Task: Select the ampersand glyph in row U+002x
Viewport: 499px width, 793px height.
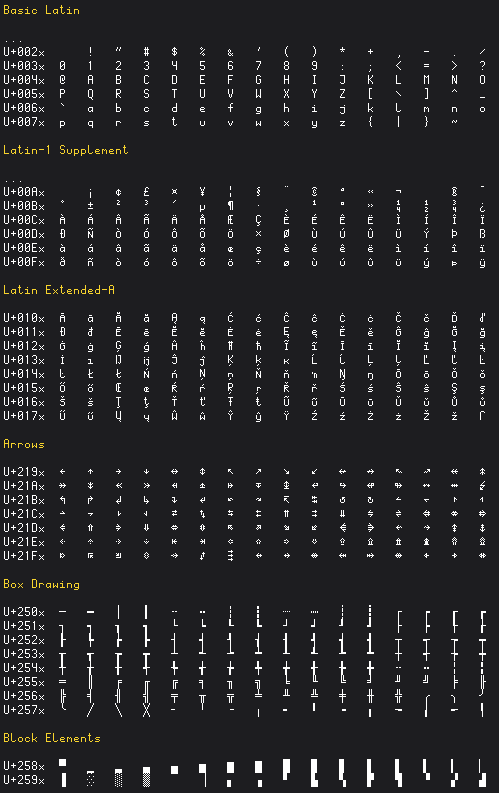Action: click(x=231, y=52)
